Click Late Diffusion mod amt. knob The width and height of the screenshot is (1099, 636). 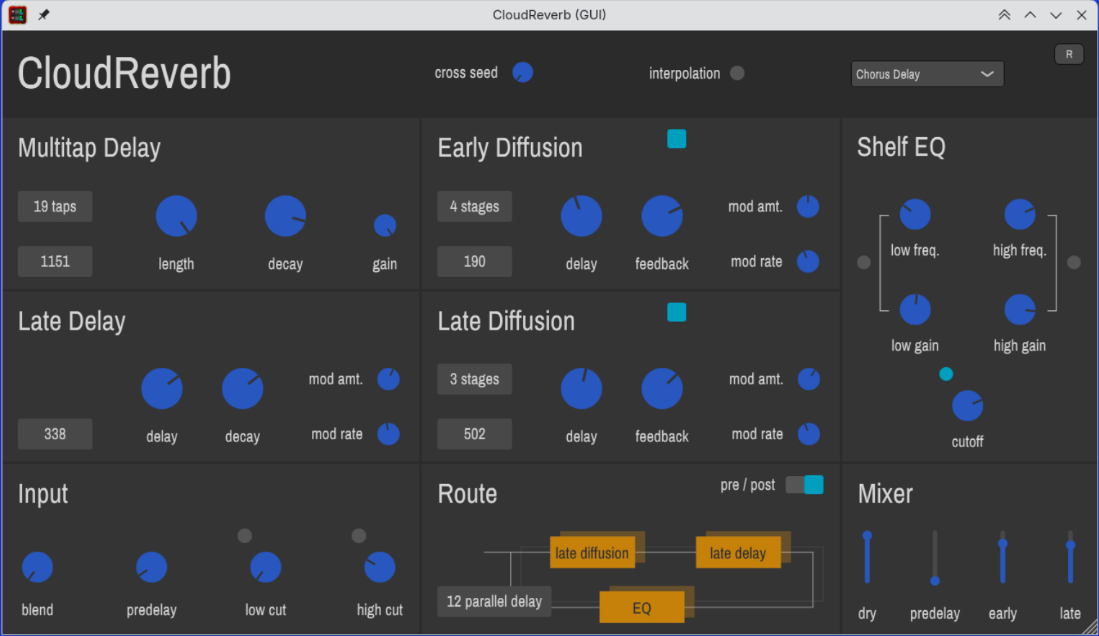pyautogui.click(x=809, y=379)
